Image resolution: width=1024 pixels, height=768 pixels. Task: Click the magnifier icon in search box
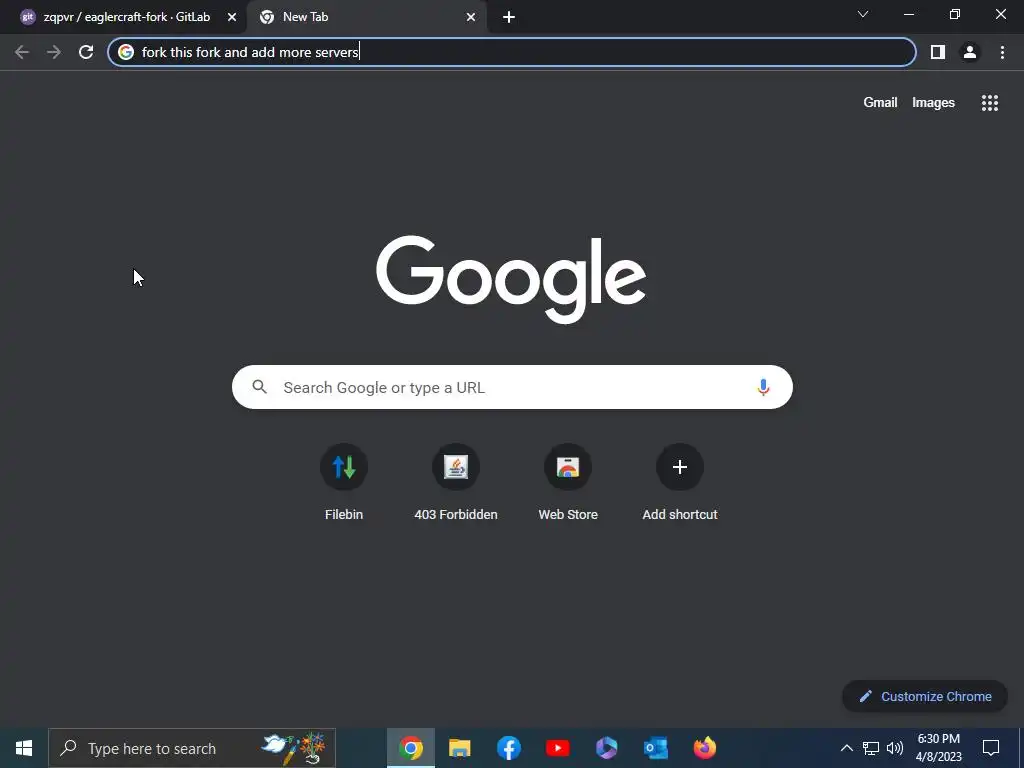[259, 387]
